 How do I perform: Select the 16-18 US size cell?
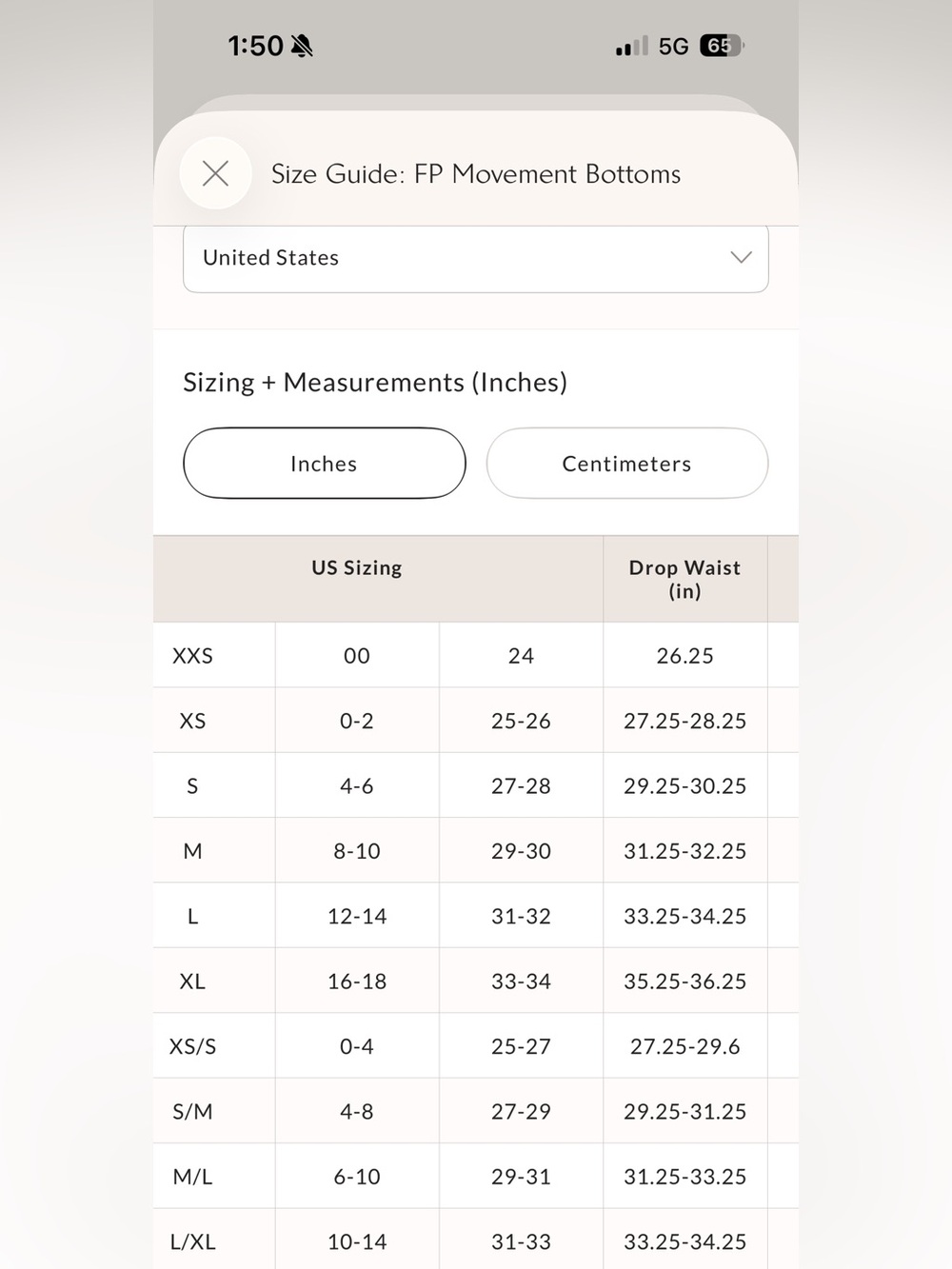(x=357, y=981)
